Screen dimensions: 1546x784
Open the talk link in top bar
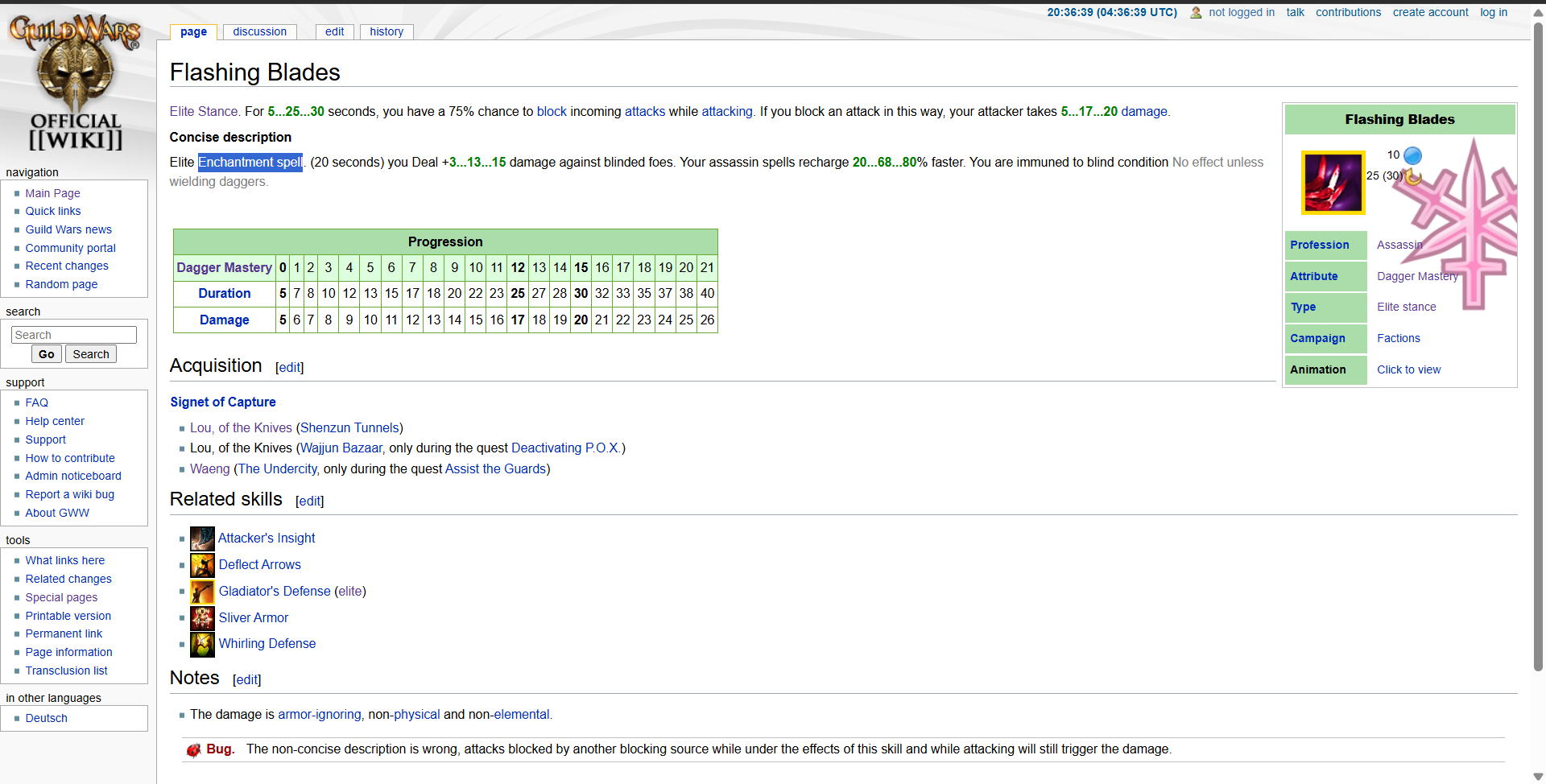(1295, 12)
